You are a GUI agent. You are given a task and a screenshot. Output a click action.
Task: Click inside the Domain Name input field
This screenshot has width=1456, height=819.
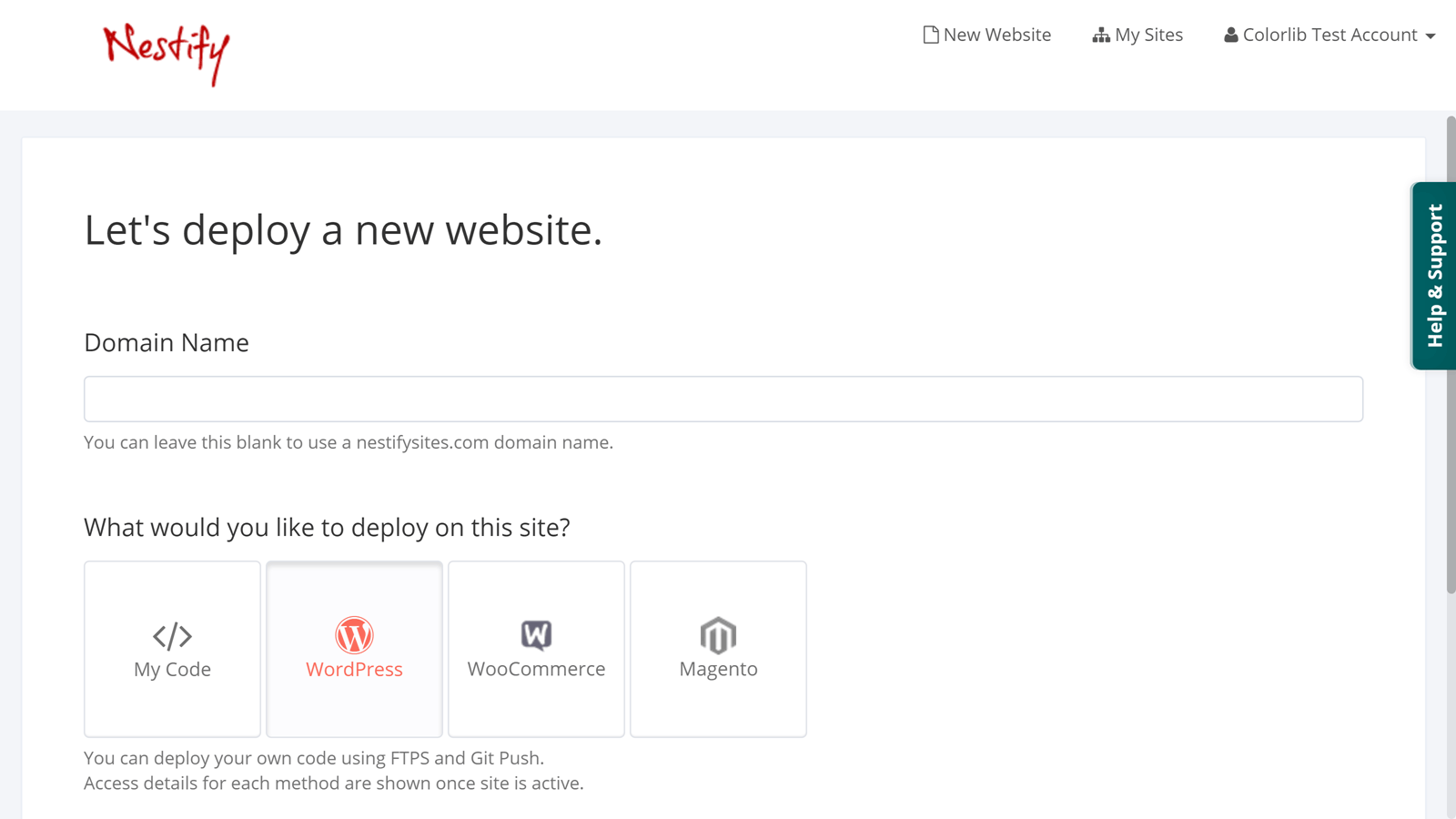723,398
